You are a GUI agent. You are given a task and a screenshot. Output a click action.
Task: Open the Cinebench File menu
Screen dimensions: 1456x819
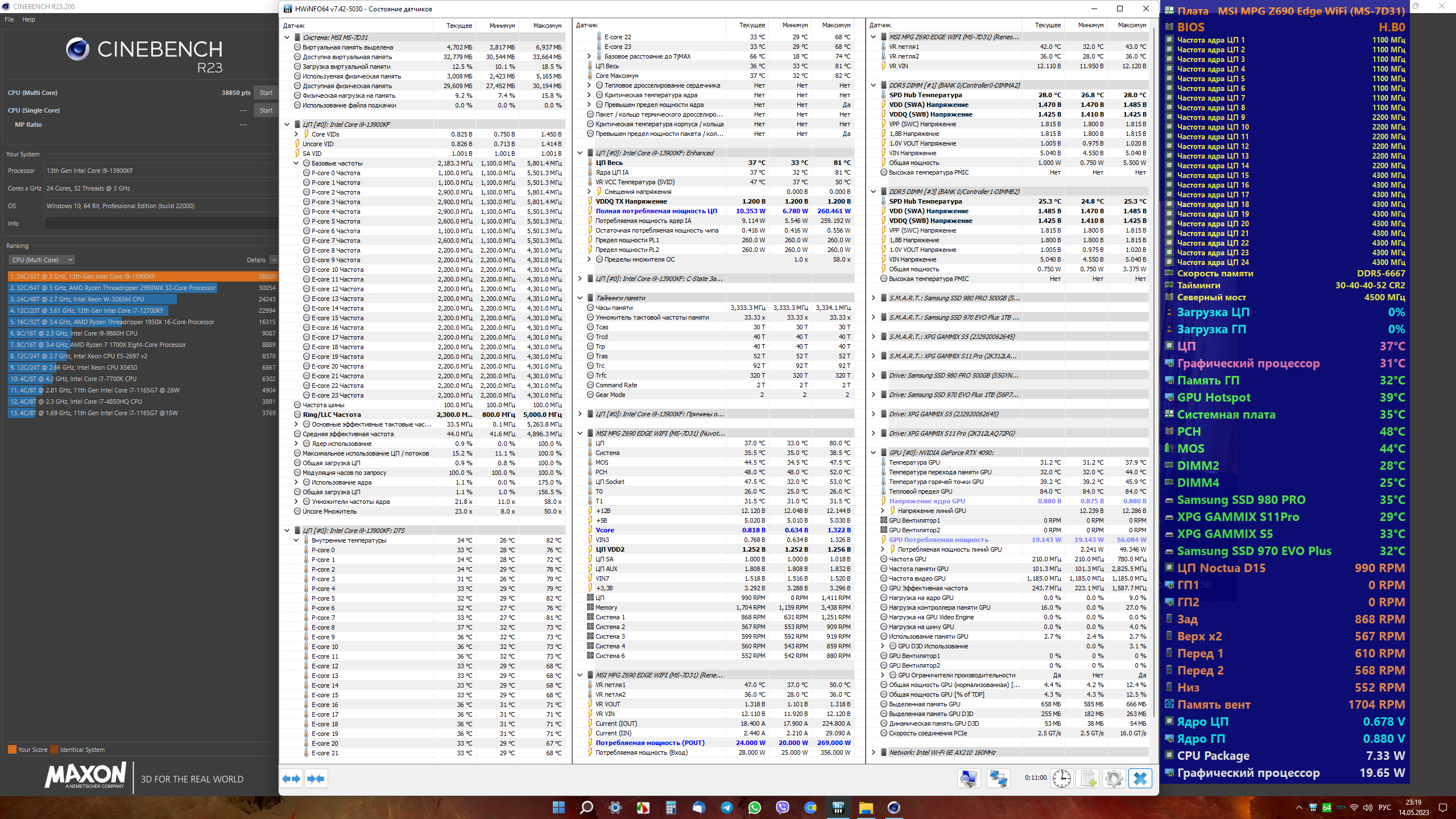click(9, 19)
